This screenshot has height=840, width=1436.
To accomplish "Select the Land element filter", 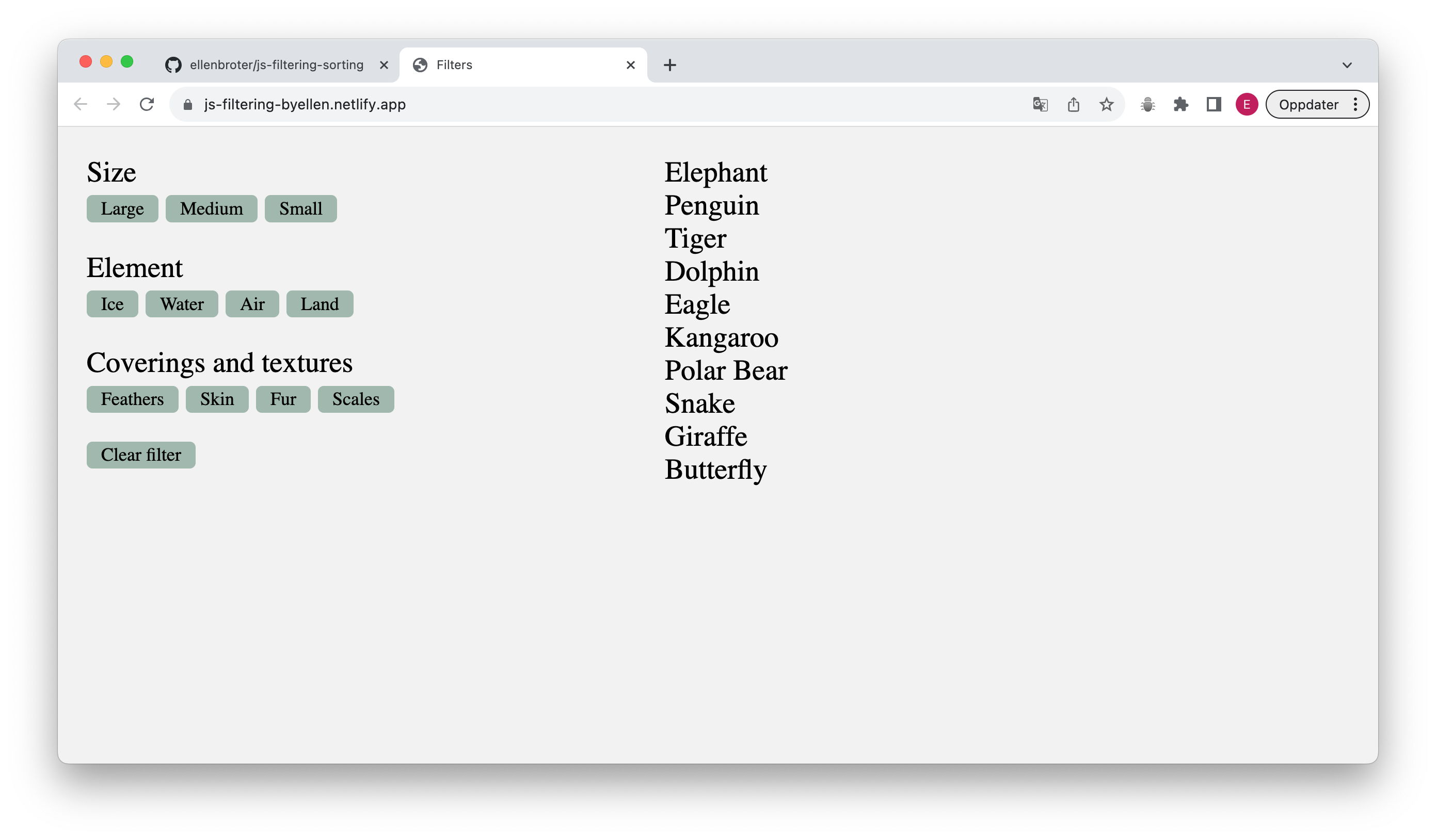I will (320, 303).
